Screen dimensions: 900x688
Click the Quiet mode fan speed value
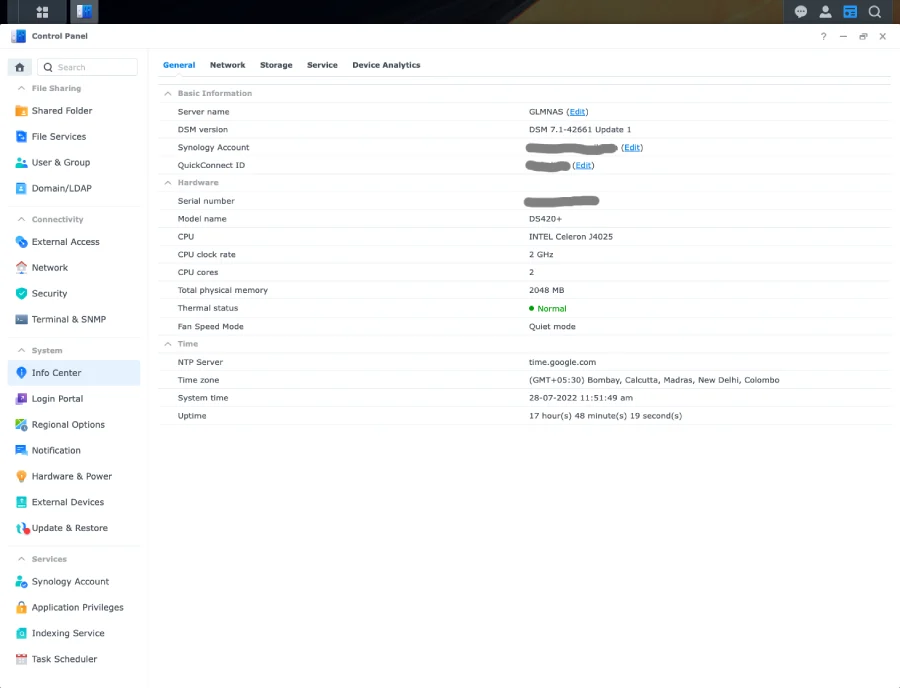(552, 326)
